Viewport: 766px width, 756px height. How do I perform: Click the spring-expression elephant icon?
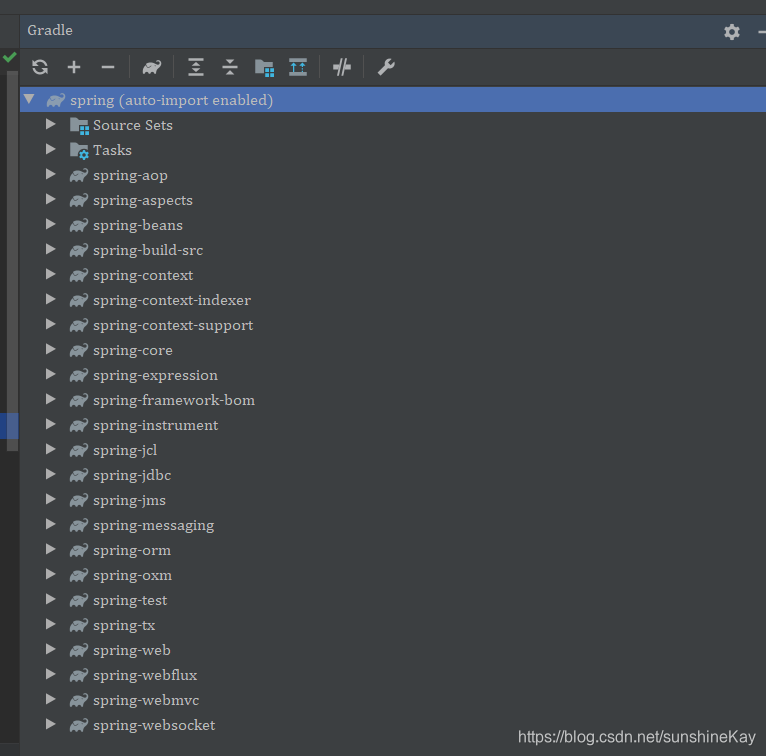click(x=79, y=376)
